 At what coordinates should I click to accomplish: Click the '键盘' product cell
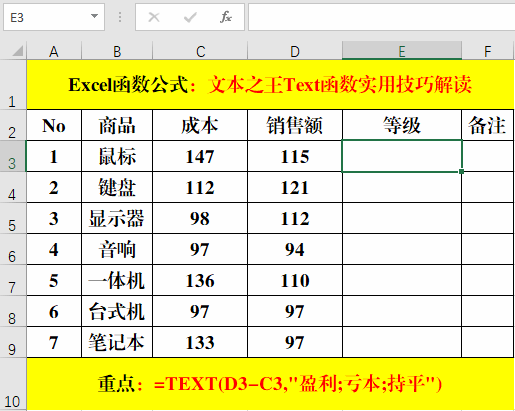(117, 187)
